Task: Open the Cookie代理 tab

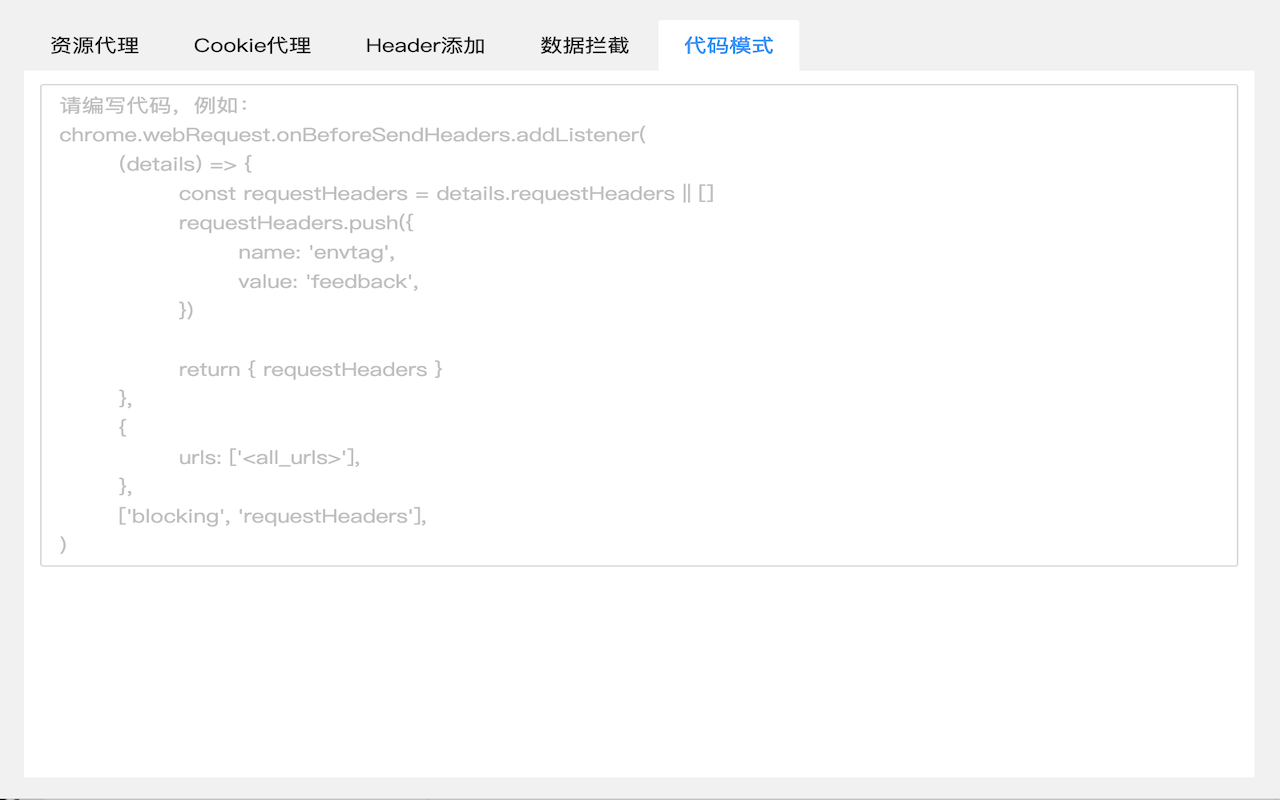Action: pos(252,45)
